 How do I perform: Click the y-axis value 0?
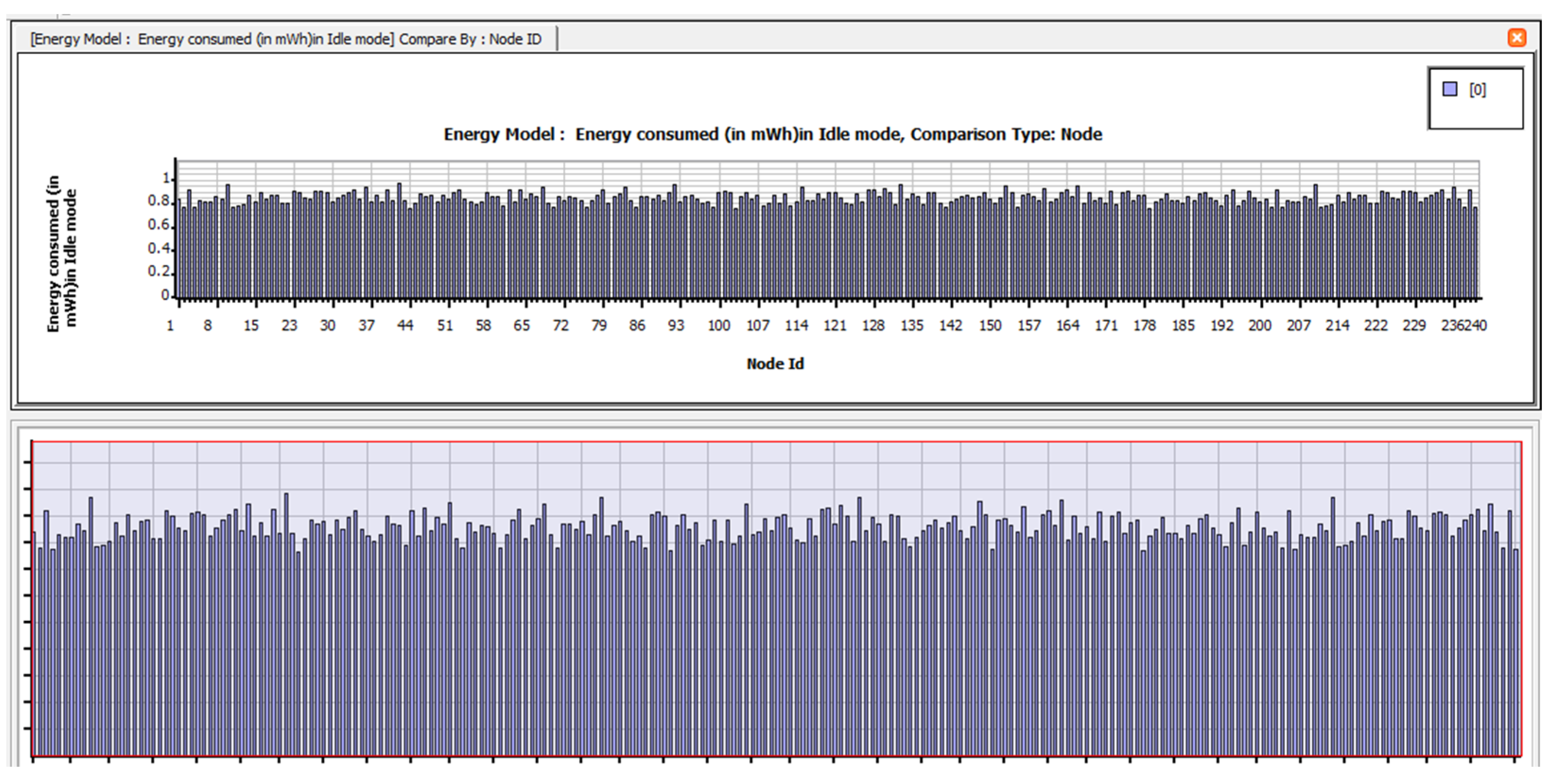tap(165, 294)
